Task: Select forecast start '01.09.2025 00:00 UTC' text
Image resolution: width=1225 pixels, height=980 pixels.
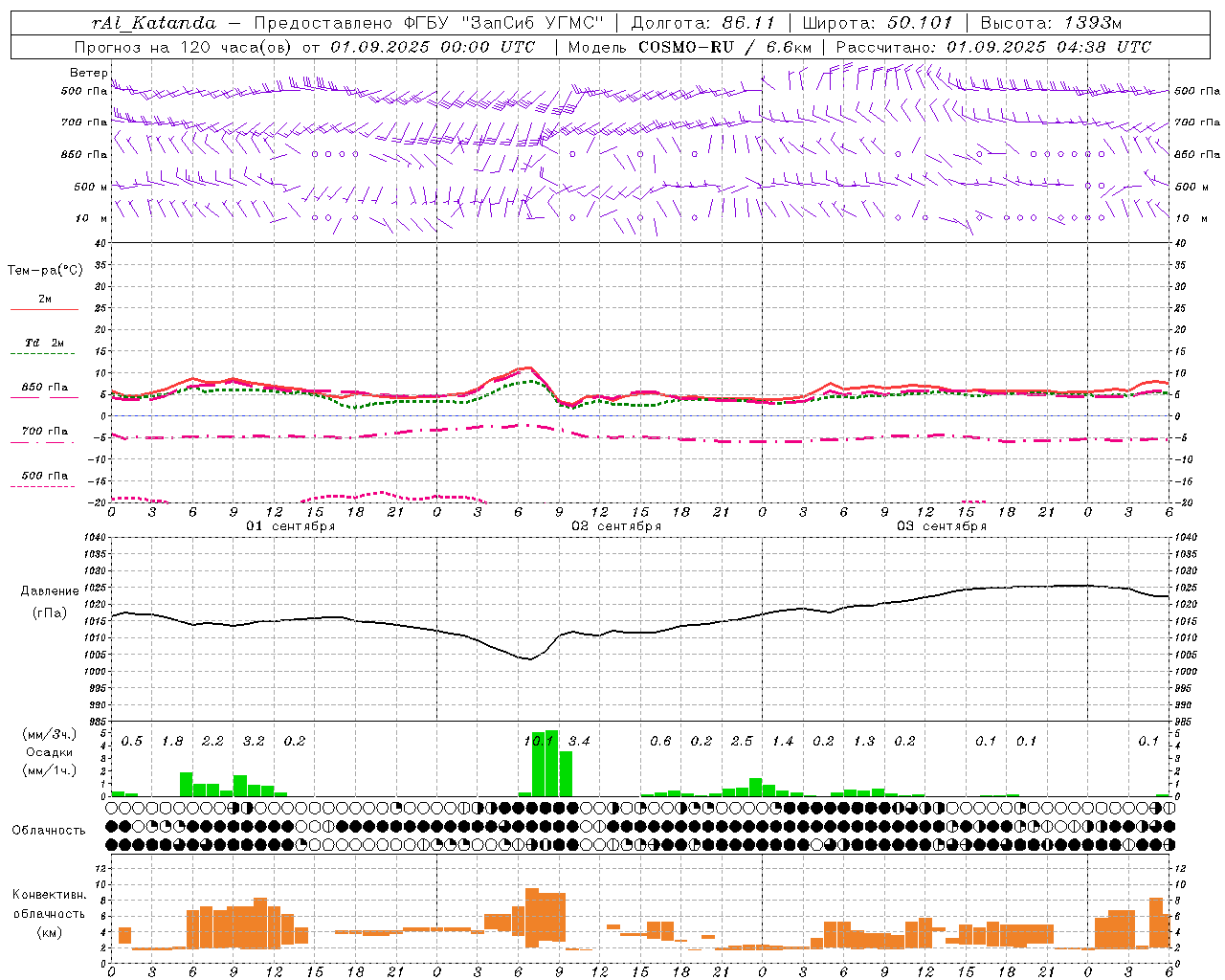Action: tap(433, 47)
